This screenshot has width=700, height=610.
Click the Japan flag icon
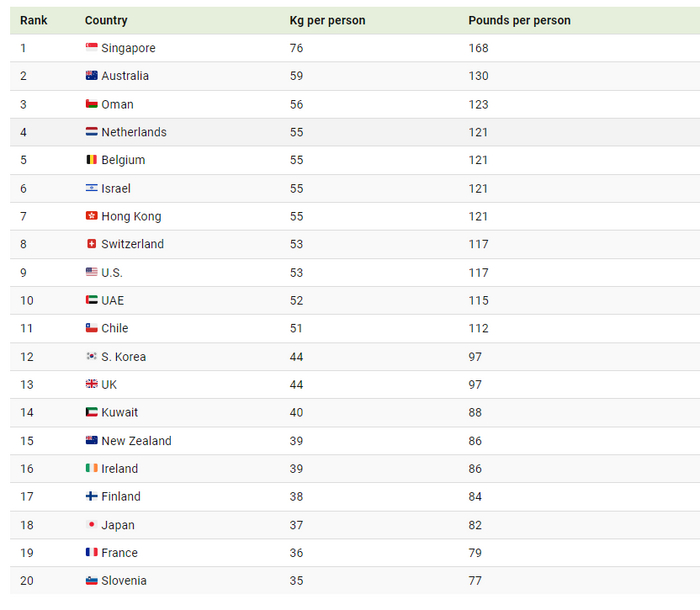91,525
